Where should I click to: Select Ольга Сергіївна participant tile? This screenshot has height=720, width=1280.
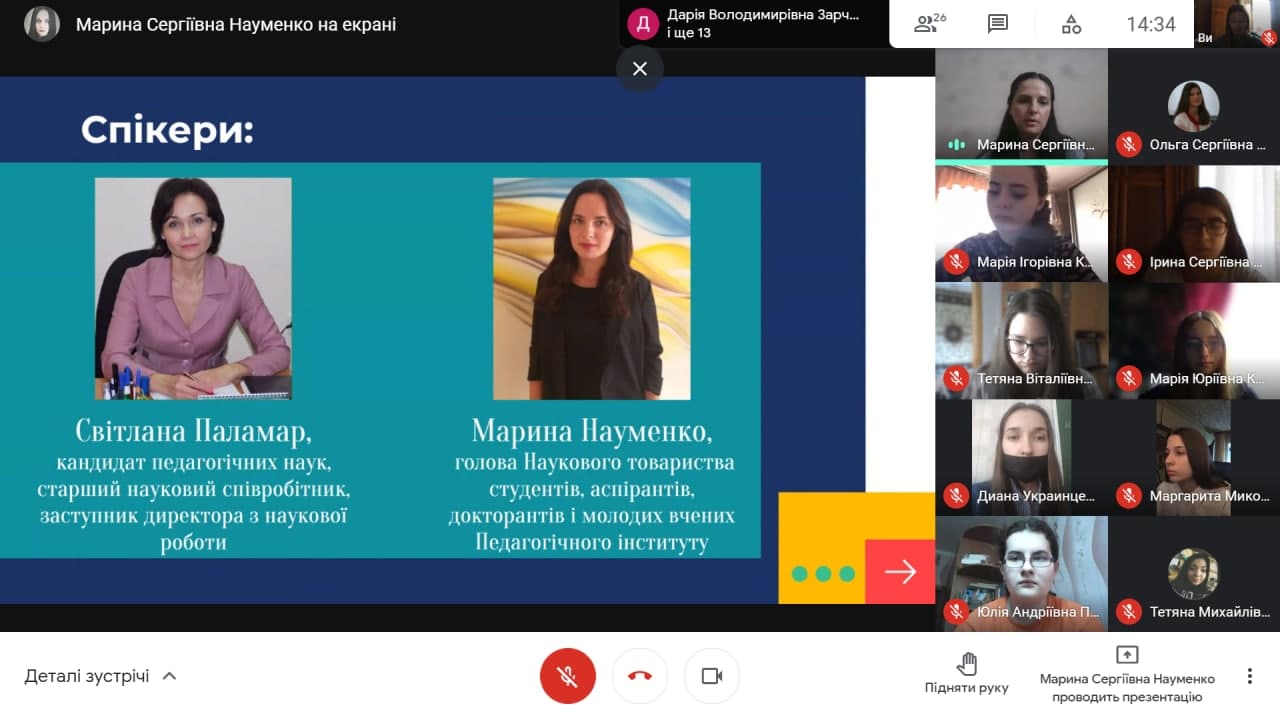pyautogui.click(x=1194, y=105)
